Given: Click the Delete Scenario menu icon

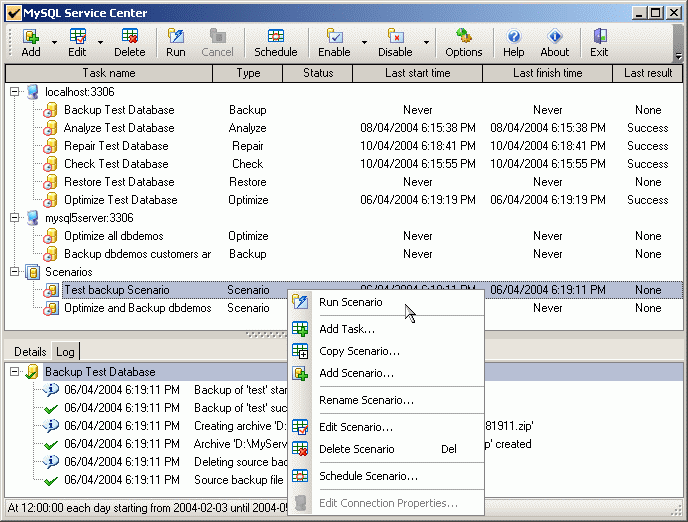Looking at the screenshot, I should click(300, 449).
